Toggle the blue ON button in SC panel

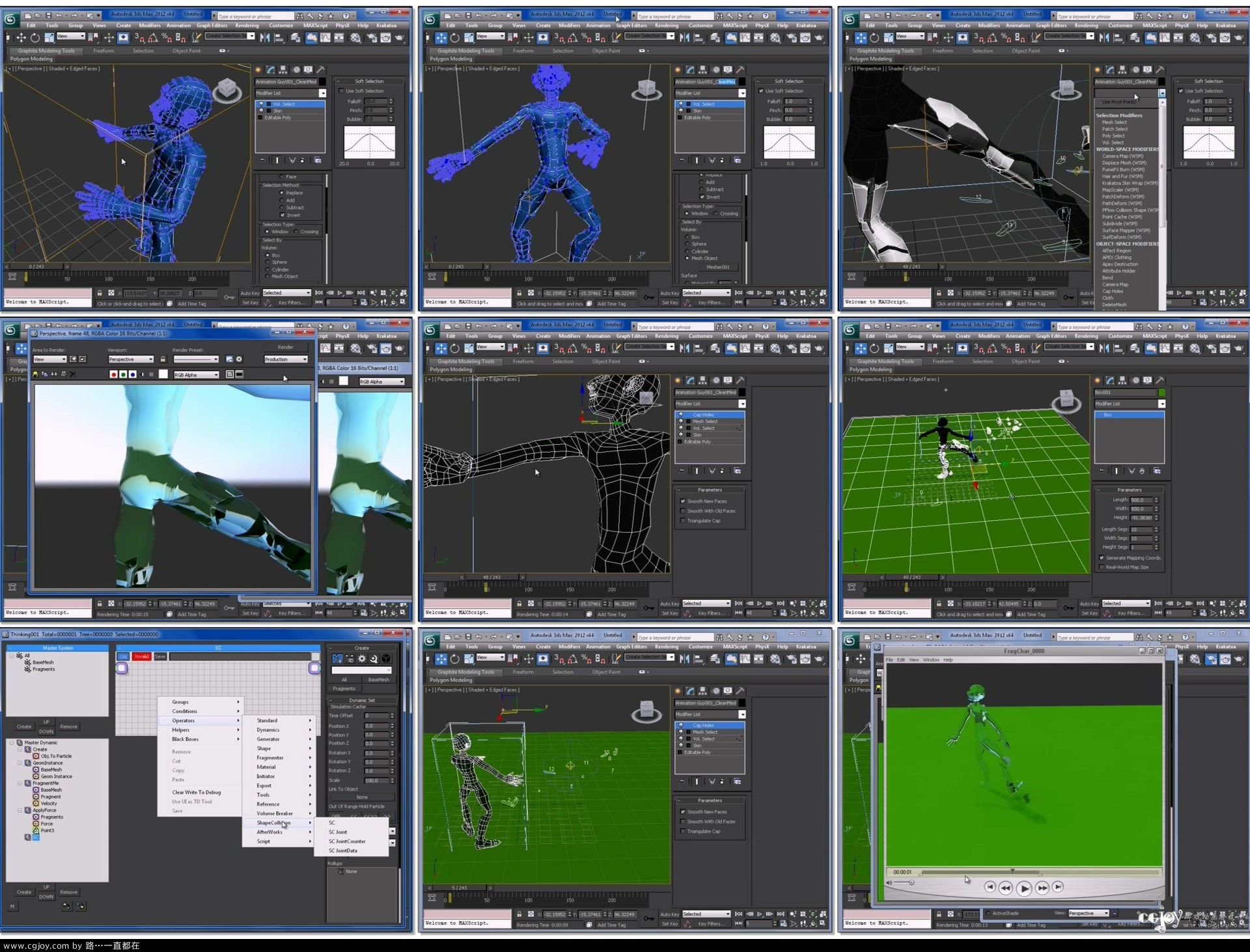click(x=123, y=656)
